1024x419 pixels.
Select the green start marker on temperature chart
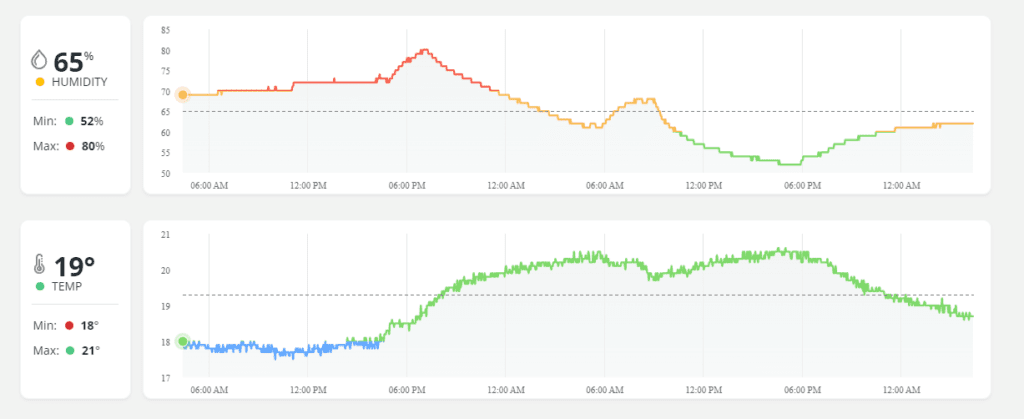click(x=182, y=341)
